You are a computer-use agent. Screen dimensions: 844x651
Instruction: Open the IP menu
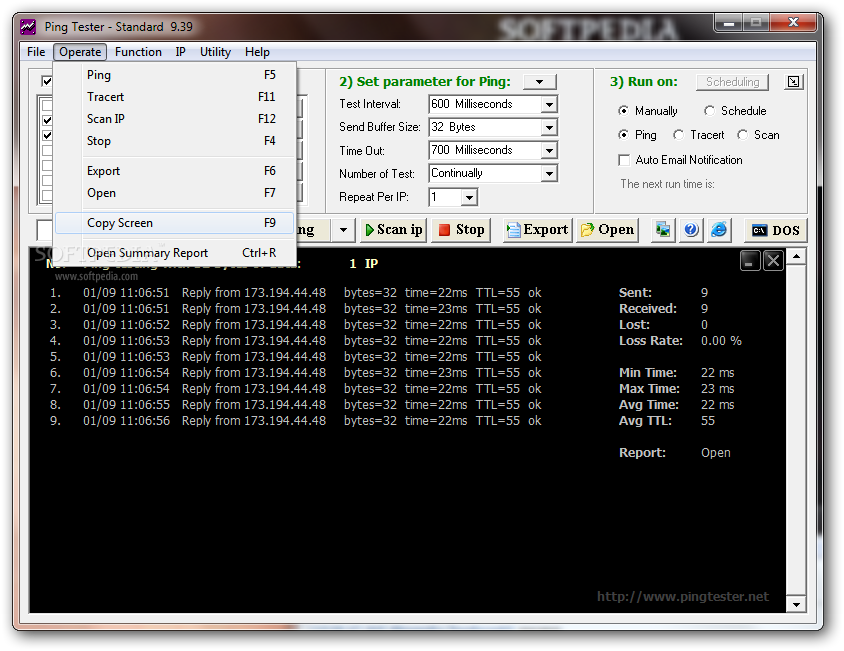tap(180, 52)
